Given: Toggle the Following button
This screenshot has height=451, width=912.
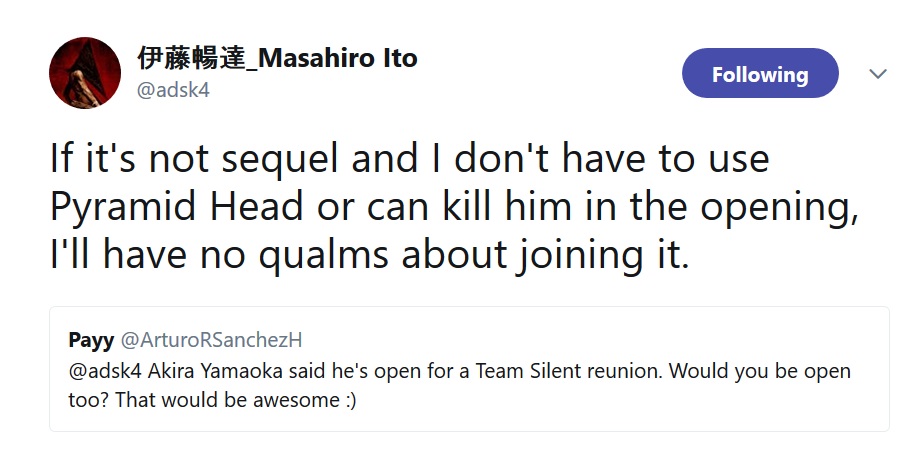Looking at the screenshot, I should (760, 74).
